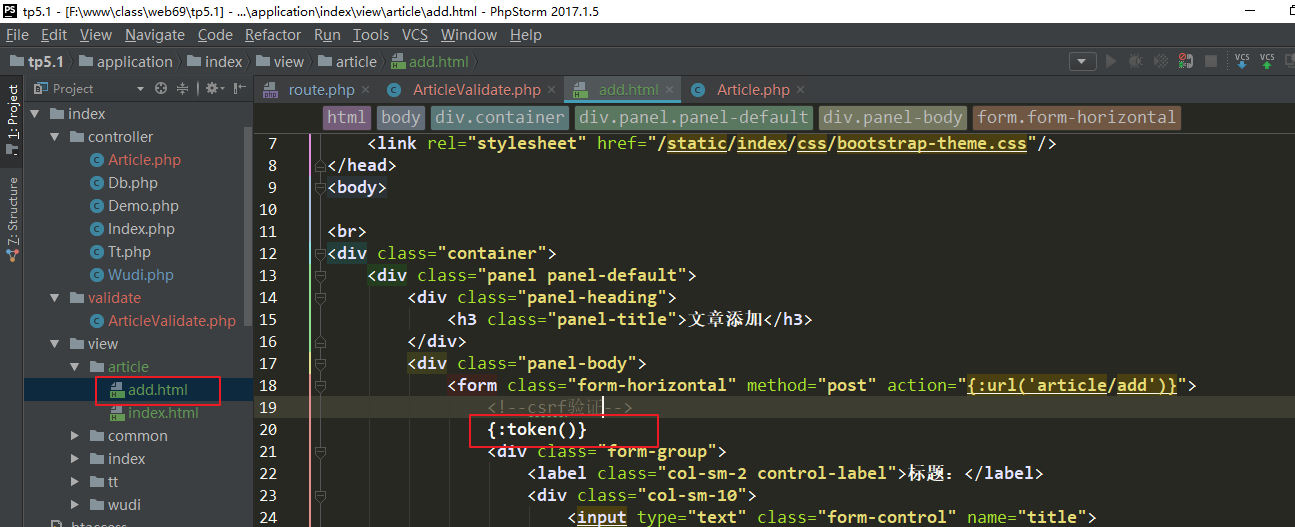Click the div.container structure breadcrumb
The image size is (1295, 527).
point(500,118)
